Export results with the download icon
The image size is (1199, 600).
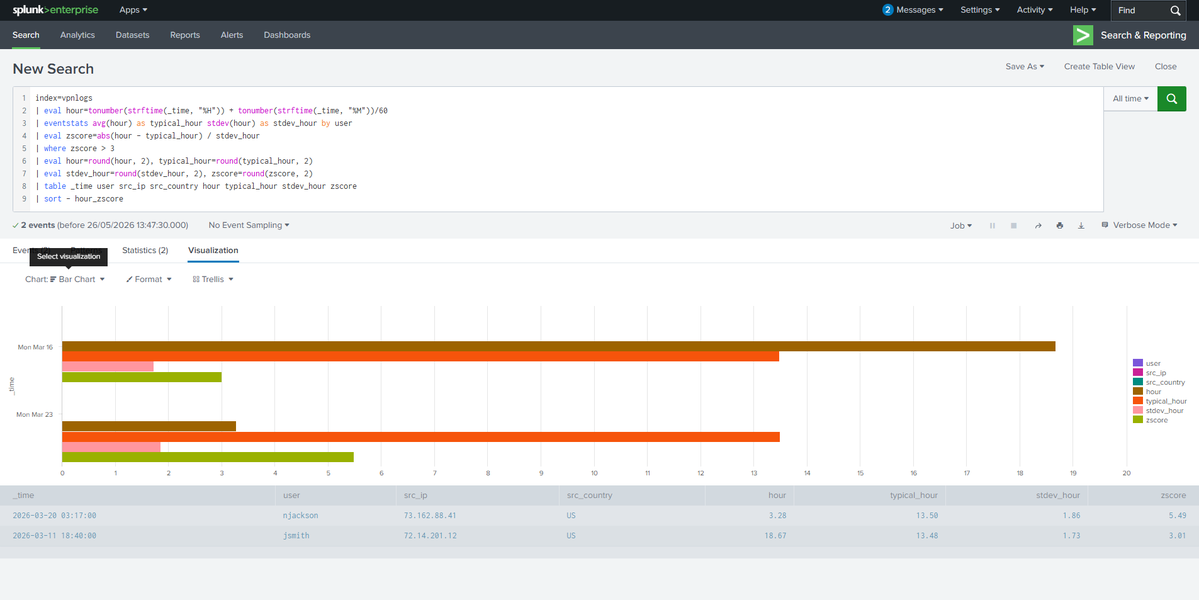tap(1081, 225)
